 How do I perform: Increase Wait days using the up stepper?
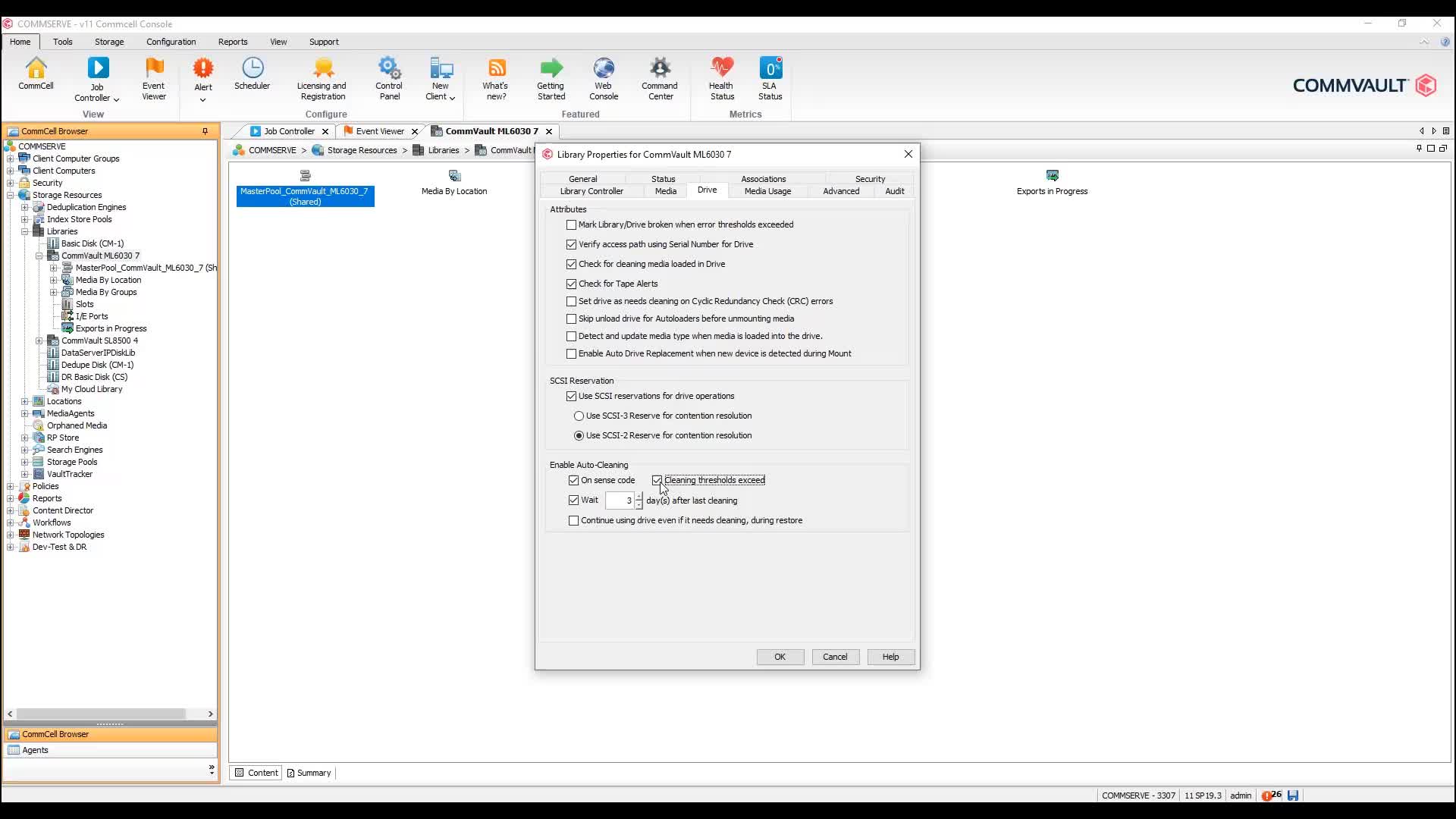638,497
